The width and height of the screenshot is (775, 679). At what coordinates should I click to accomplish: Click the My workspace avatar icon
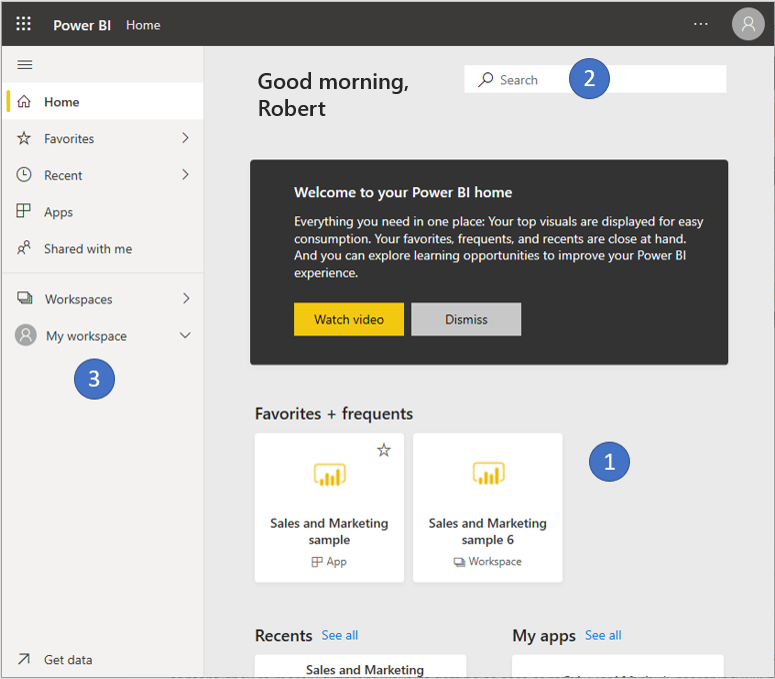(x=26, y=335)
